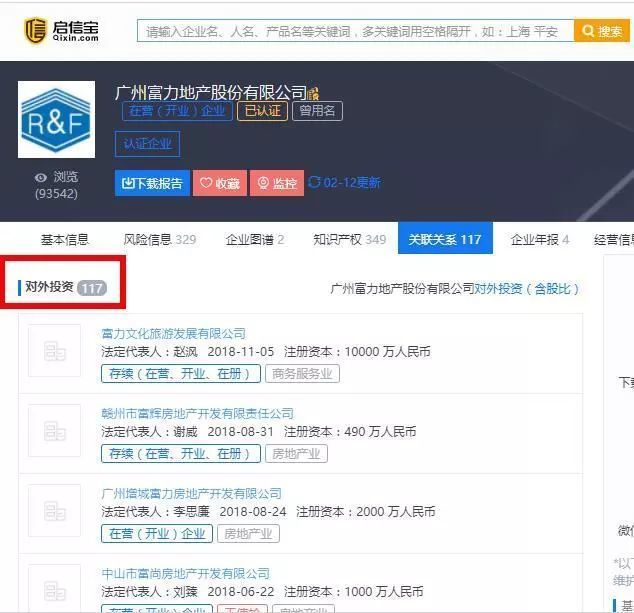The width and height of the screenshot is (634, 613).
Task: Click the placeholder icon for 富力文化旅游发展有限公司
Action: tap(54, 351)
